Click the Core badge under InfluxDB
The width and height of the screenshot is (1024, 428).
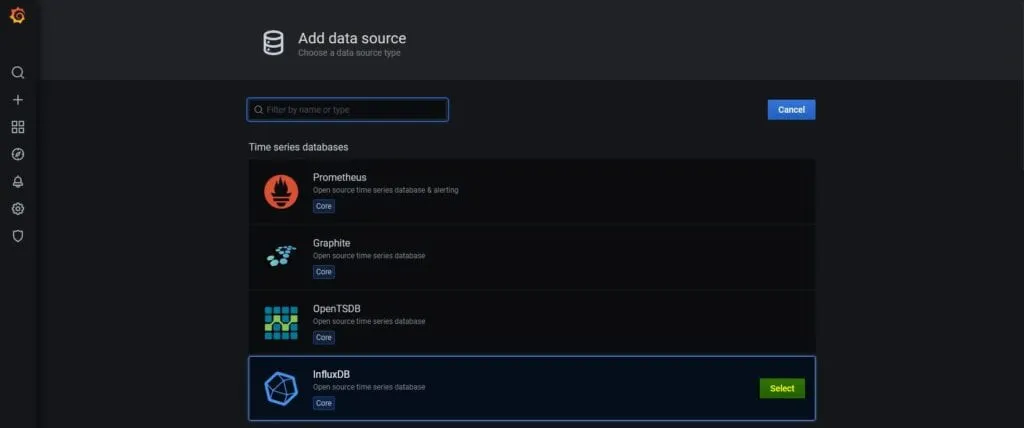pos(323,403)
